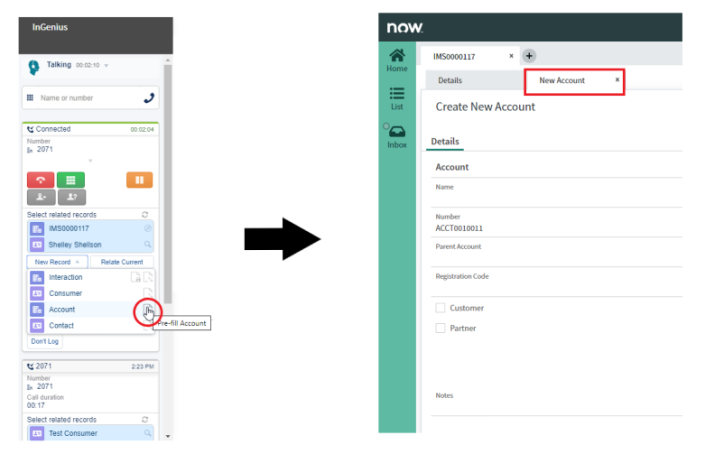Expand the Talking status dropdown

click(107, 65)
